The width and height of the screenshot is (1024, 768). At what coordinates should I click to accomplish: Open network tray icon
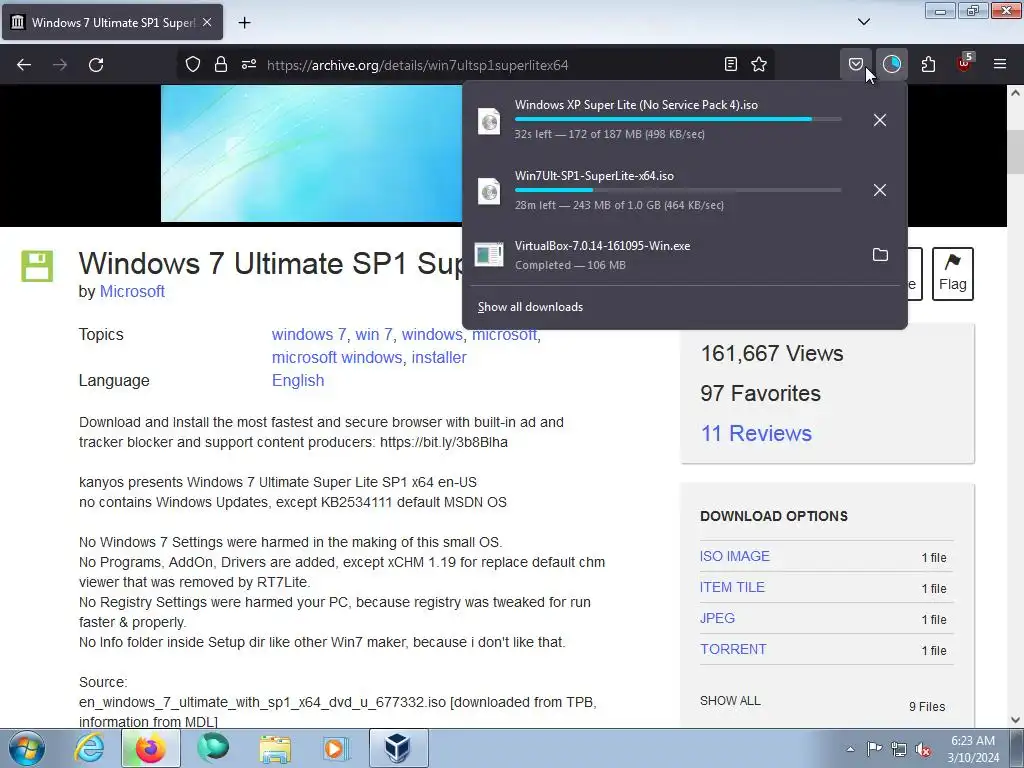point(899,750)
